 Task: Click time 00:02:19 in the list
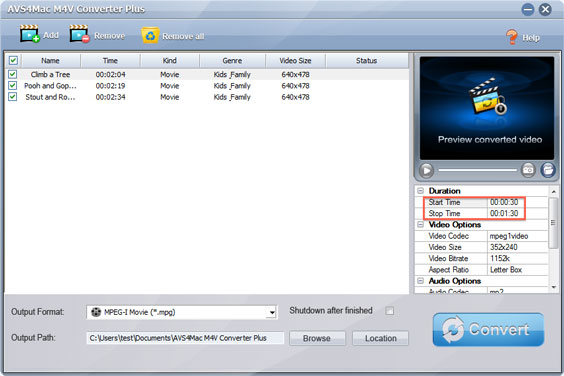110,86
